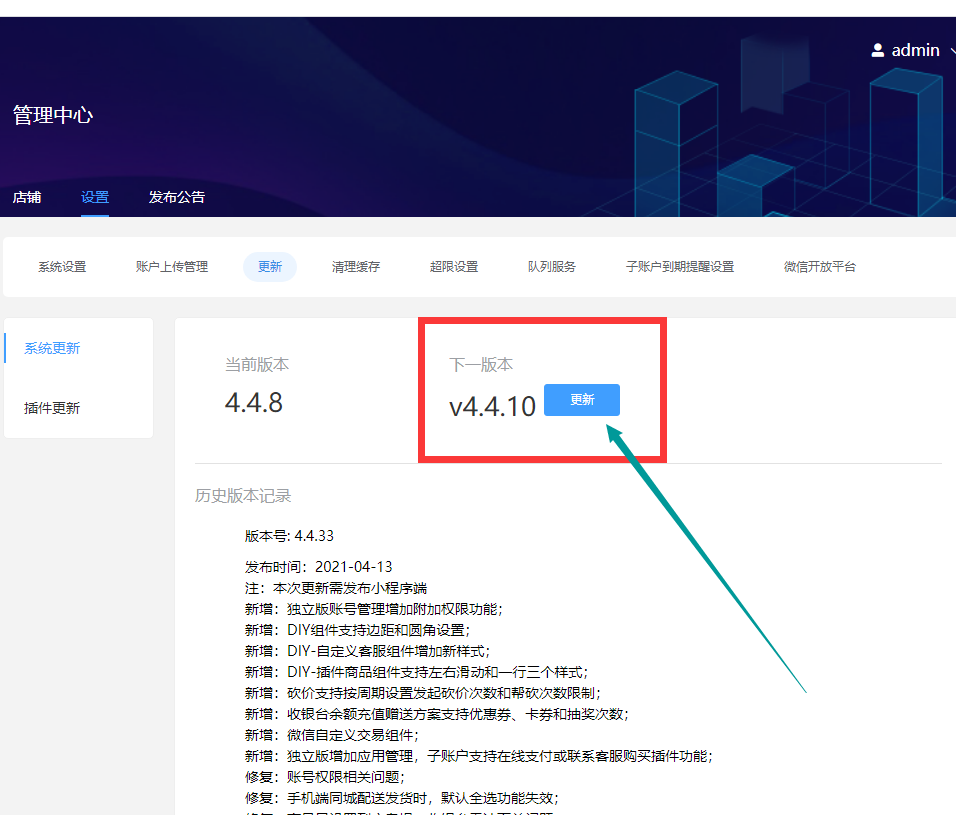The image size is (956, 815).
Task: Go to 账户上传管理 settings
Action: pyautogui.click(x=172, y=267)
